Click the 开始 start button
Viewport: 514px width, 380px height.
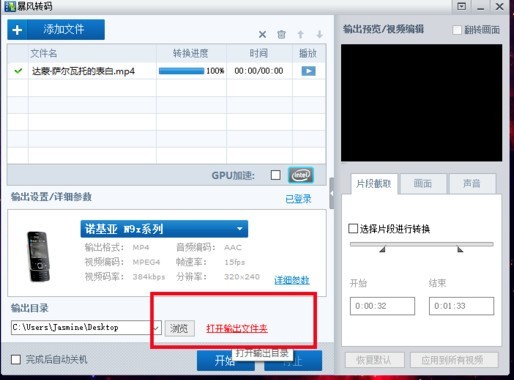pyautogui.click(x=225, y=360)
